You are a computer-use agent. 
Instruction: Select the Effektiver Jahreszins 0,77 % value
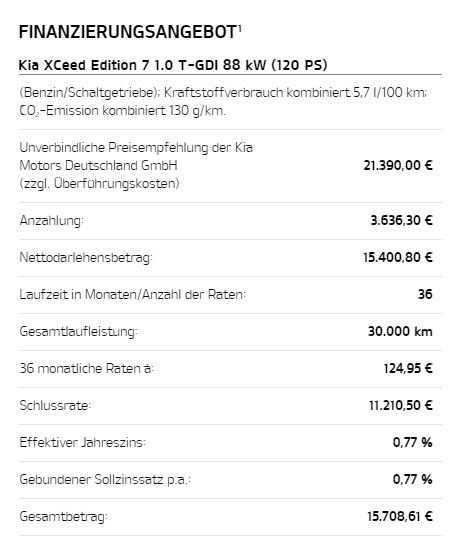coord(413,442)
